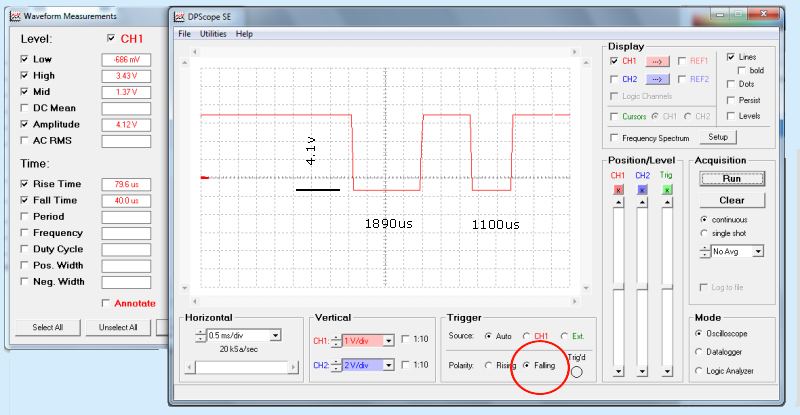
Task: Open the Help menu
Action: [244, 34]
